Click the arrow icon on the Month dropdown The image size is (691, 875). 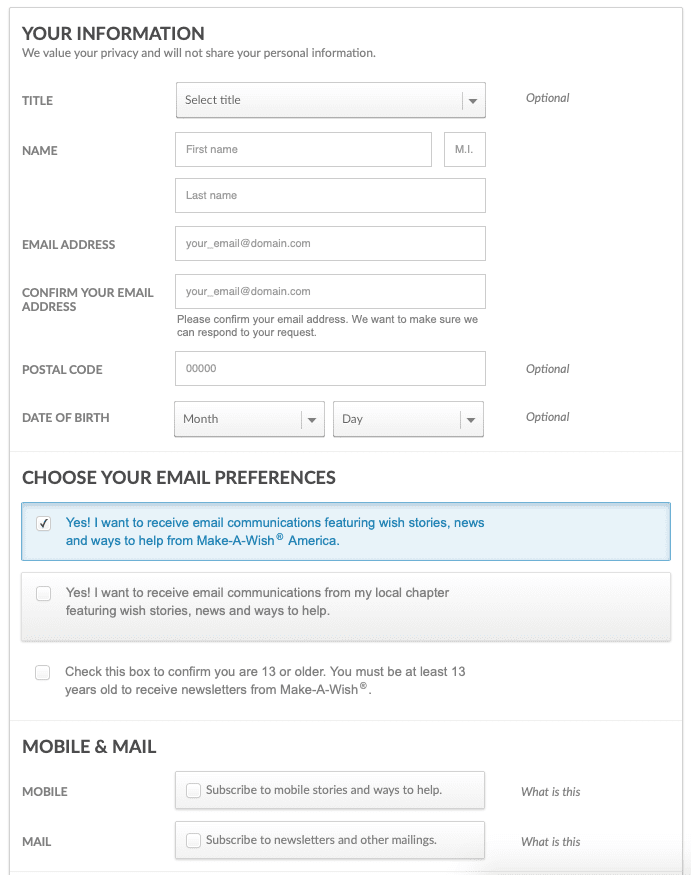310,419
